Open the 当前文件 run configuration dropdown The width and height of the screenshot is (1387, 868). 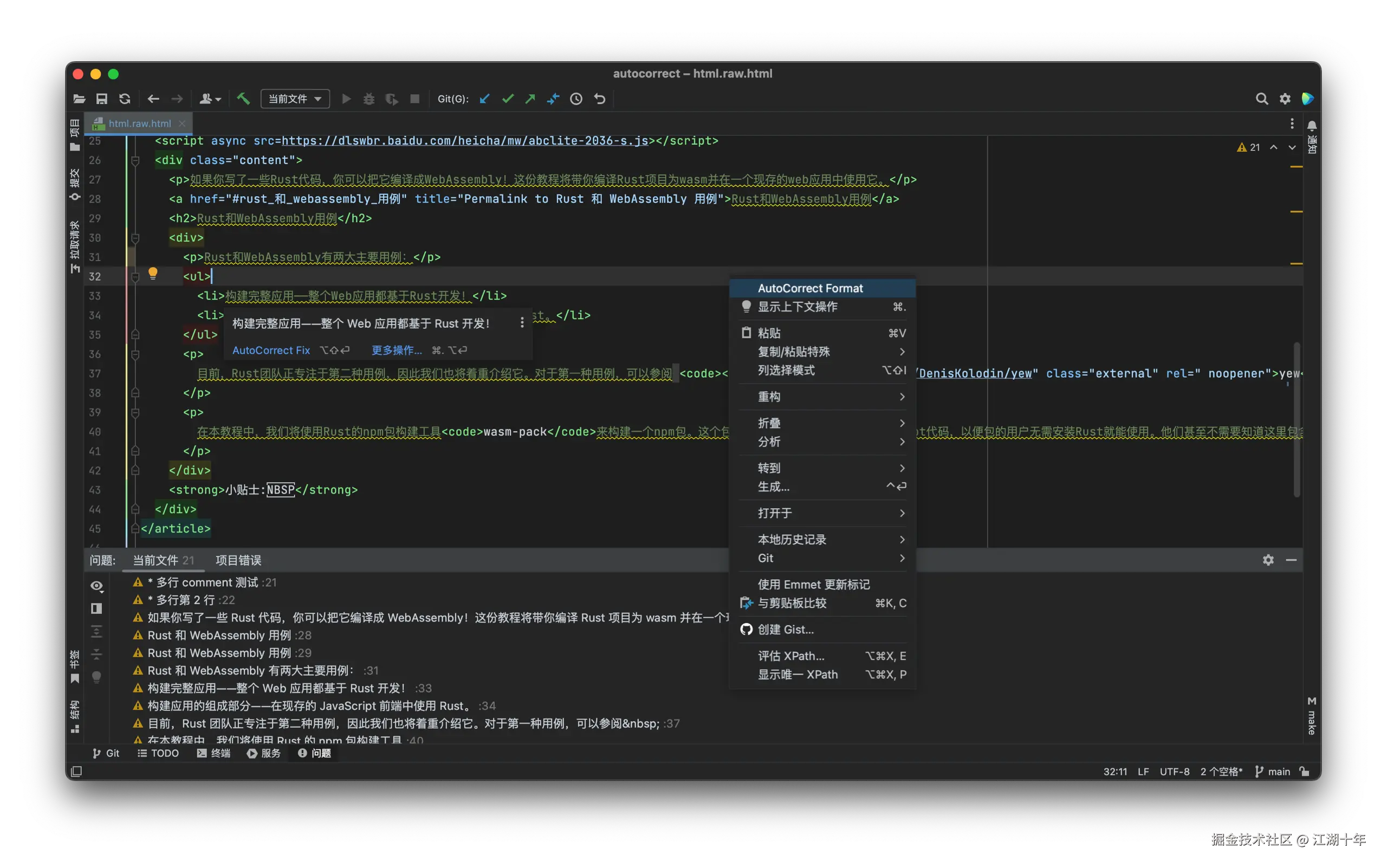tap(295, 99)
